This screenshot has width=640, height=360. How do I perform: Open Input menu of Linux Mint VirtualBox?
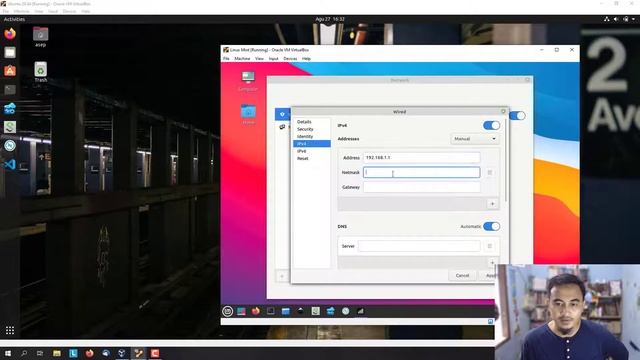coord(273,59)
